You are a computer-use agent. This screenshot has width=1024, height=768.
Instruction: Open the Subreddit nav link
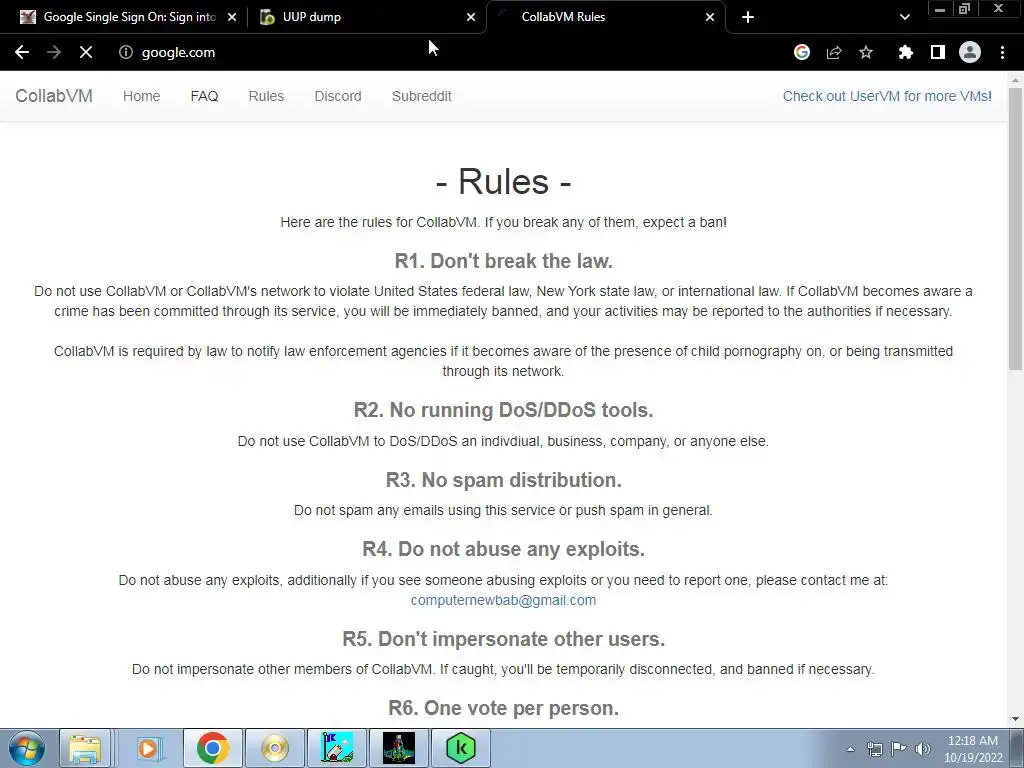click(x=422, y=96)
